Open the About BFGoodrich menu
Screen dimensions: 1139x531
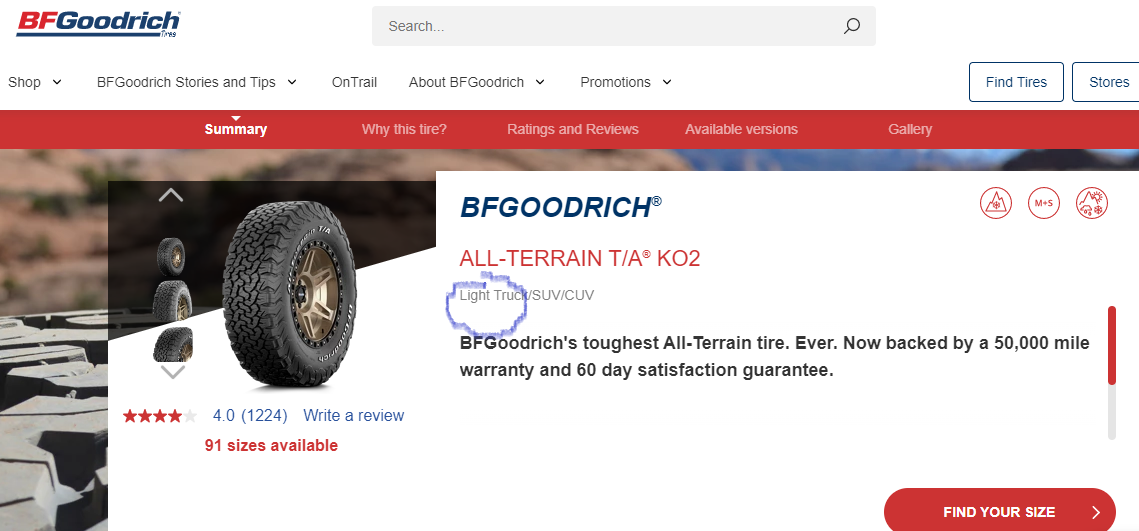pos(477,82)
